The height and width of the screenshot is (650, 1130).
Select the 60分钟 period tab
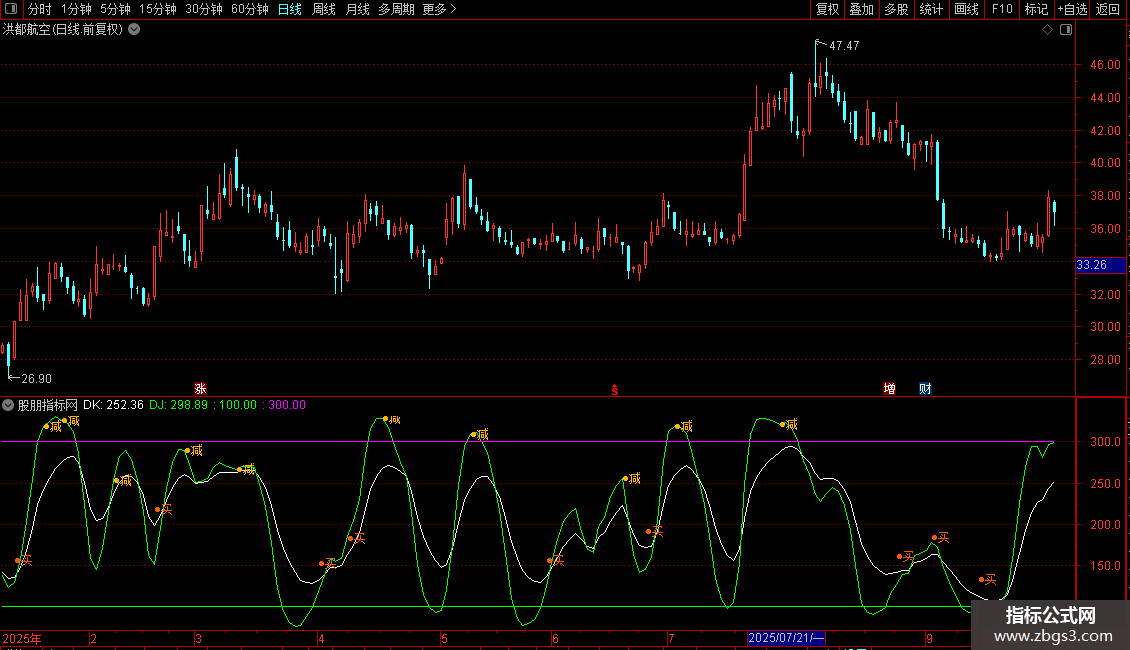click(249, 9)
